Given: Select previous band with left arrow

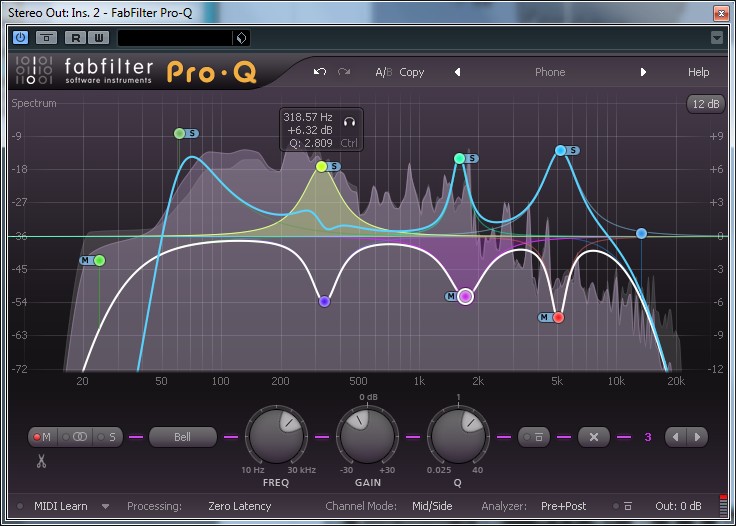Looking at the screenshot, I should point(676,437).
